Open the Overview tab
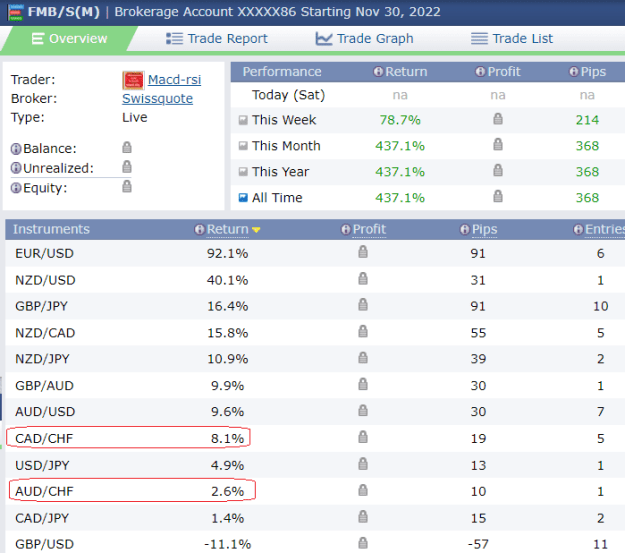Screen dimensions: 625x553 69,39
